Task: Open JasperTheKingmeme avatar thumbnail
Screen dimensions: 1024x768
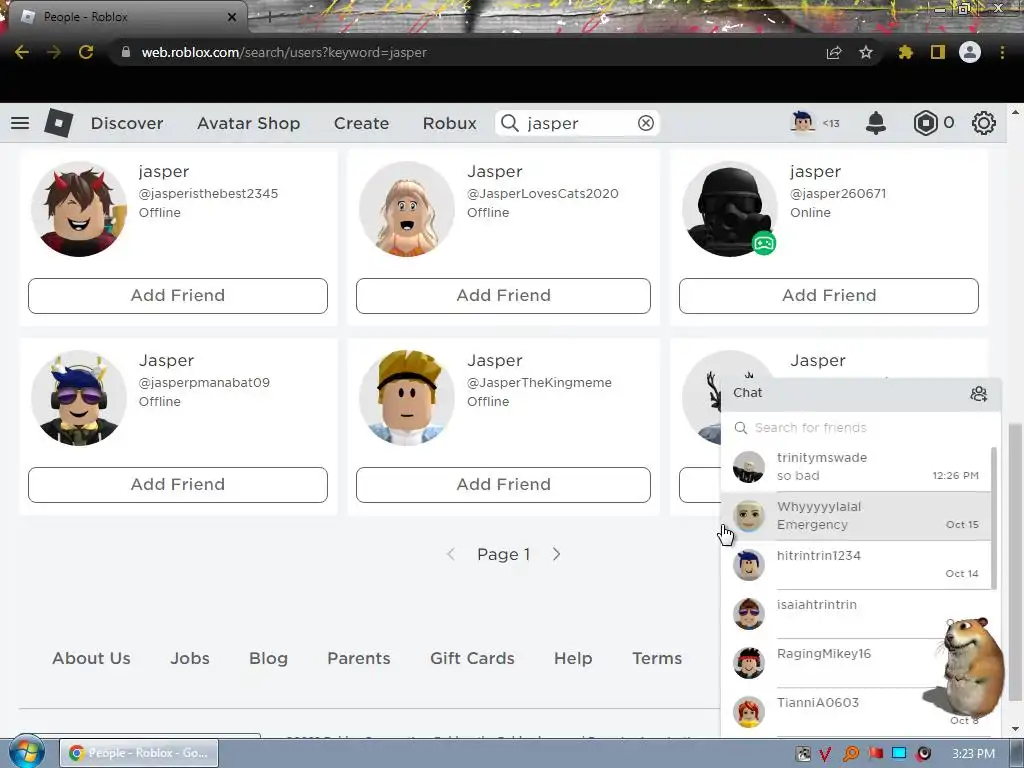Action: pyautogui.click(x=407, y=398)
